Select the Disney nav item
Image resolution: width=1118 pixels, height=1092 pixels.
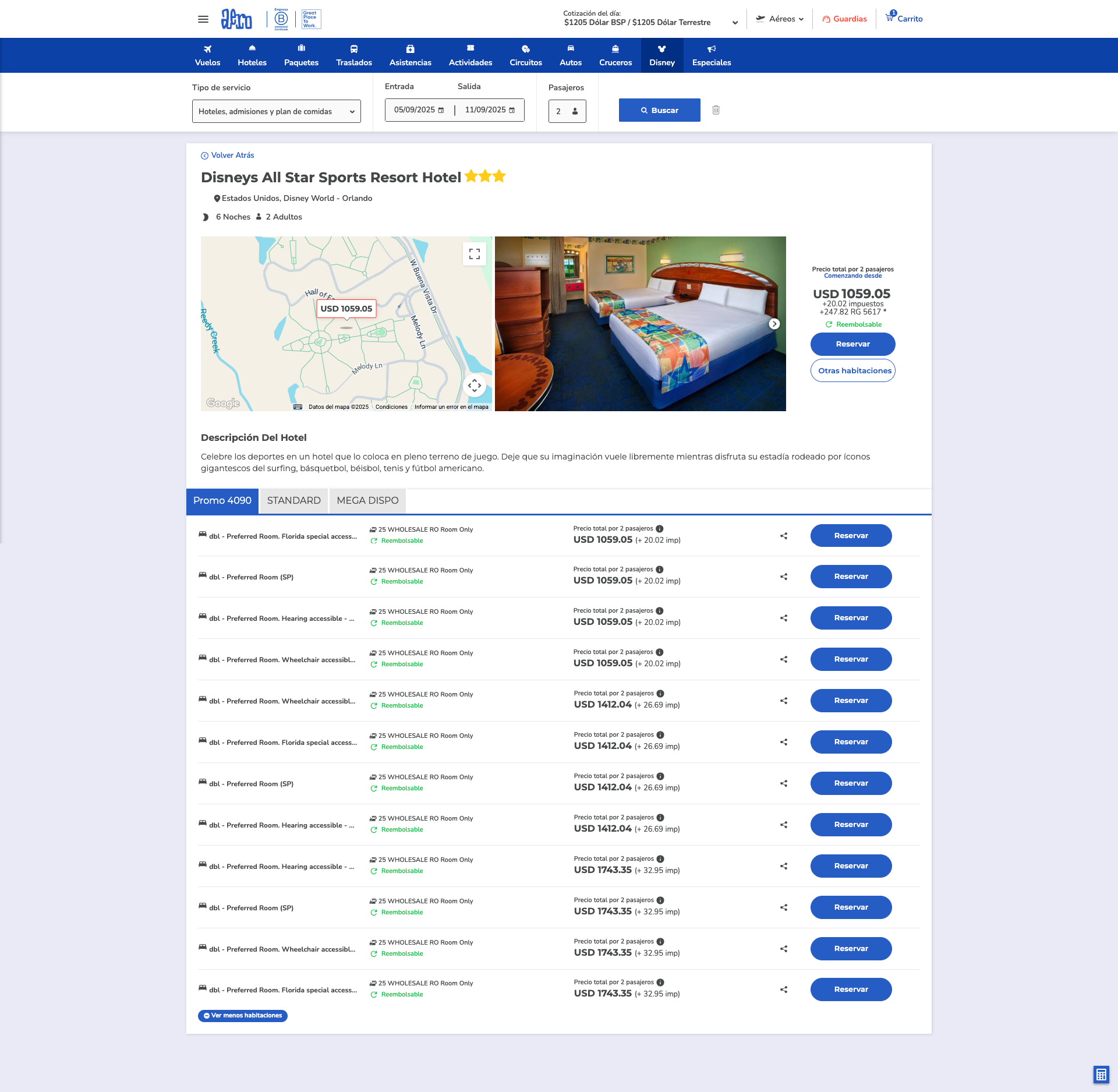click(x=662, y=55)
